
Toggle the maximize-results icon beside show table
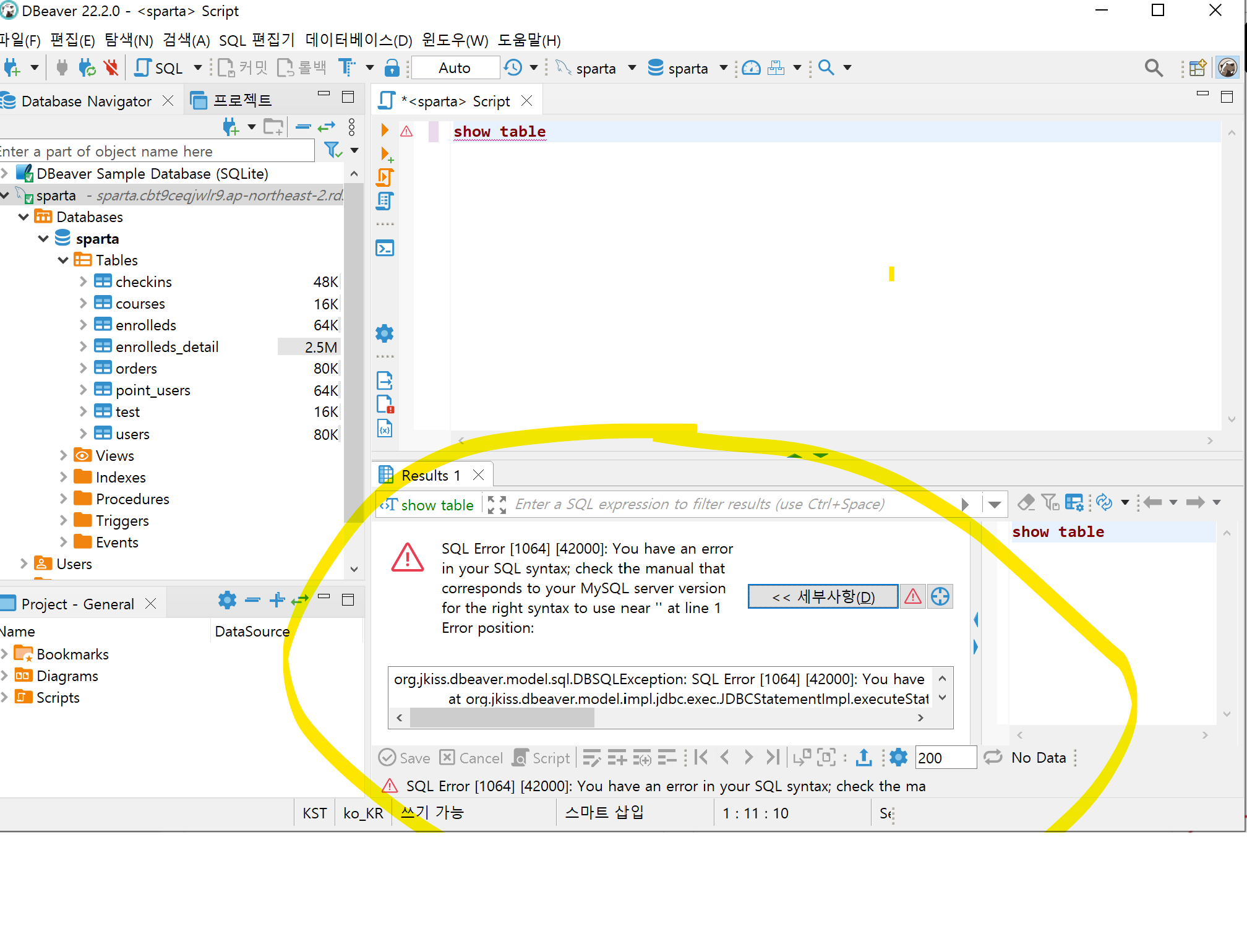[x=497, y=505]
